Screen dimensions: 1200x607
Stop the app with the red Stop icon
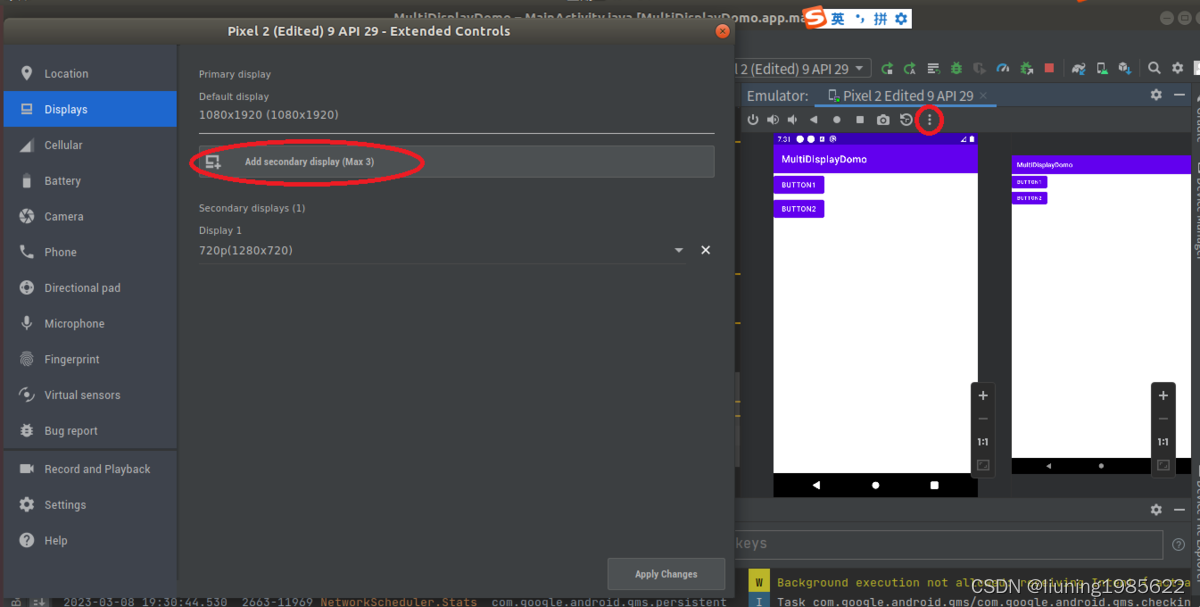1048,68
